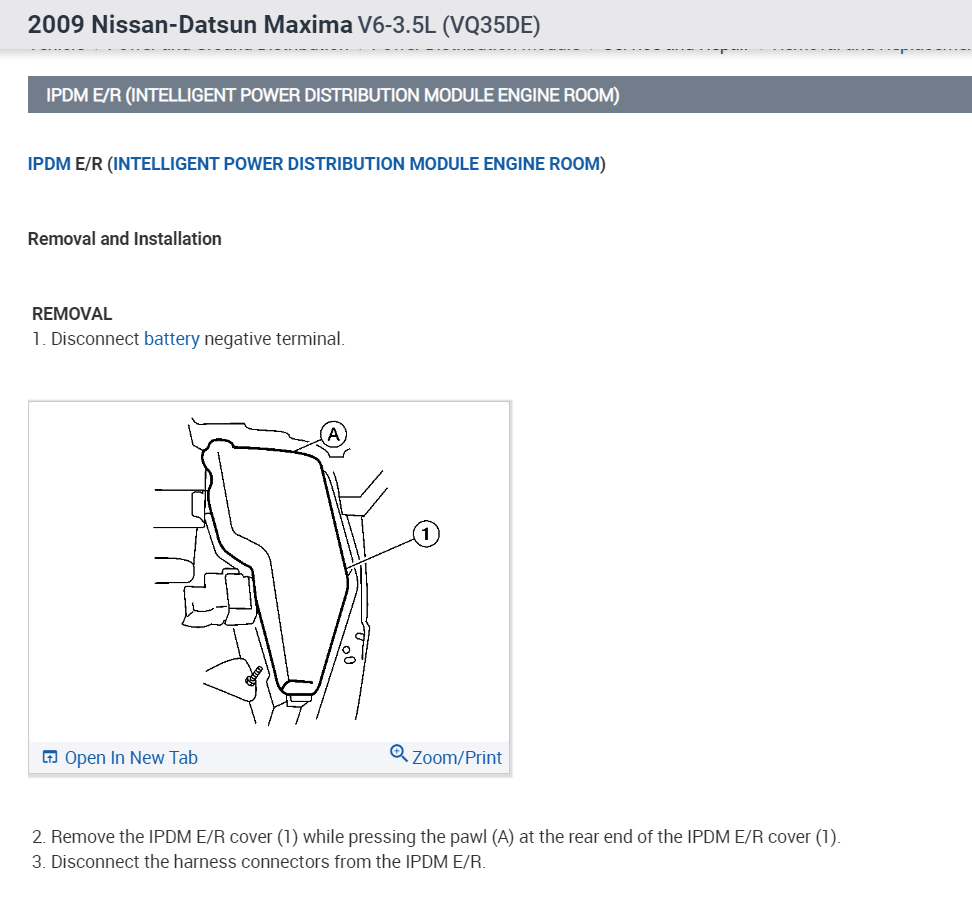
Task: Open INTELLIGENT POWER DISTRIBUTION MODULE ENGINE ROOM link
Action: (x=356, y=164)
